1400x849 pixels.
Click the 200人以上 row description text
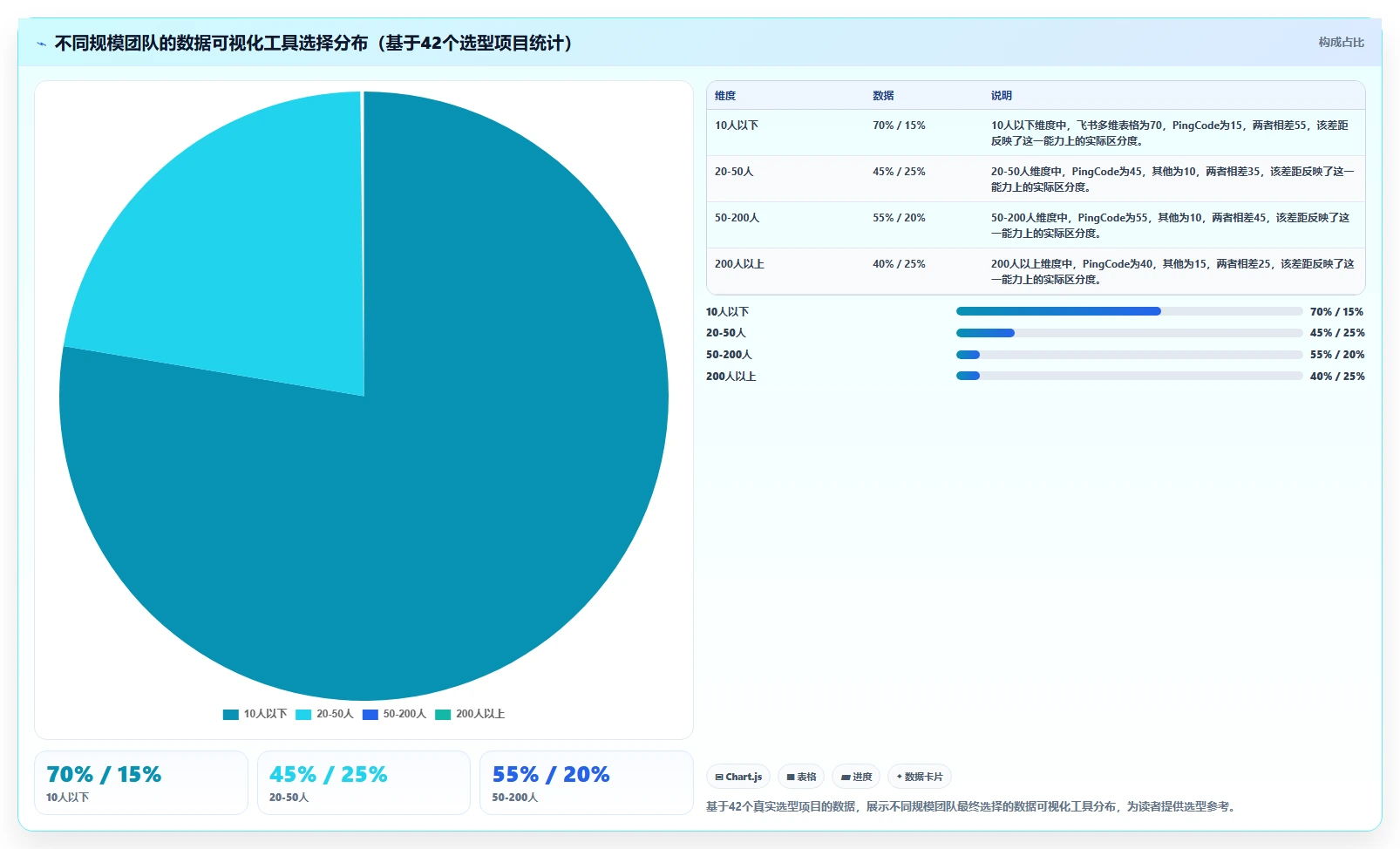(x=1172, y=272)
